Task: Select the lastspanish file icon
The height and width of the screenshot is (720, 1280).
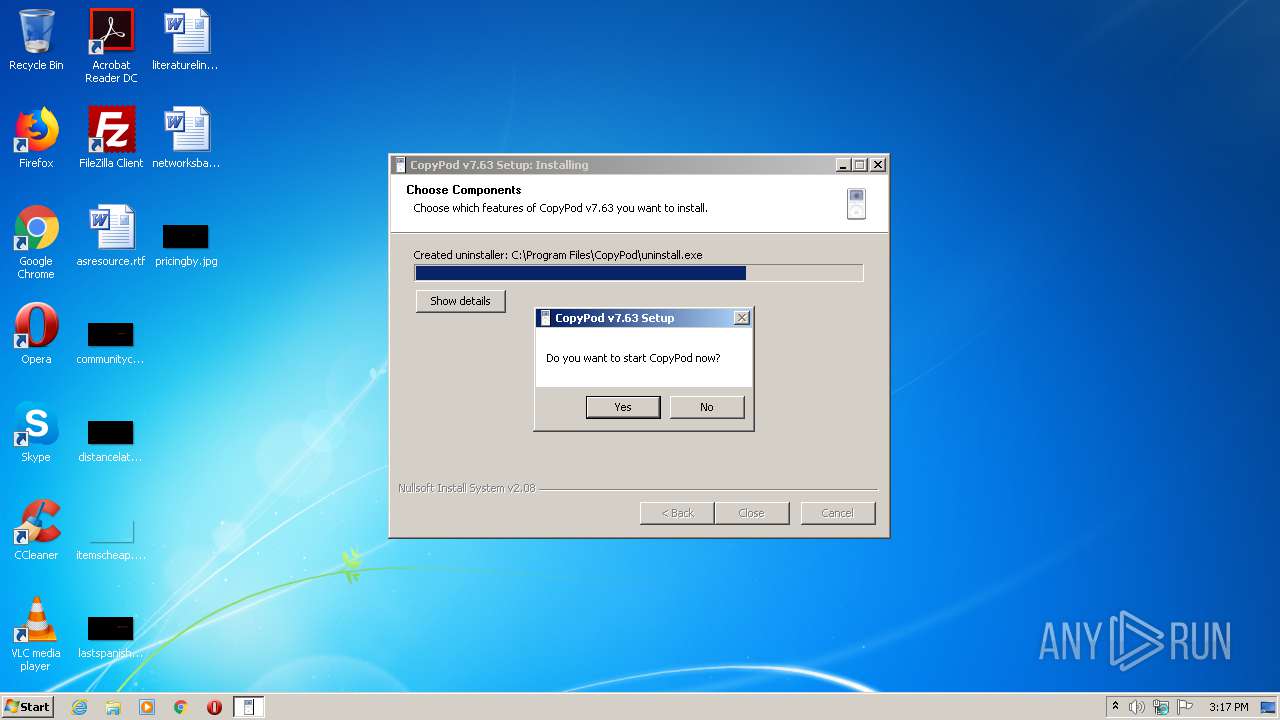Action: (111, 636)
